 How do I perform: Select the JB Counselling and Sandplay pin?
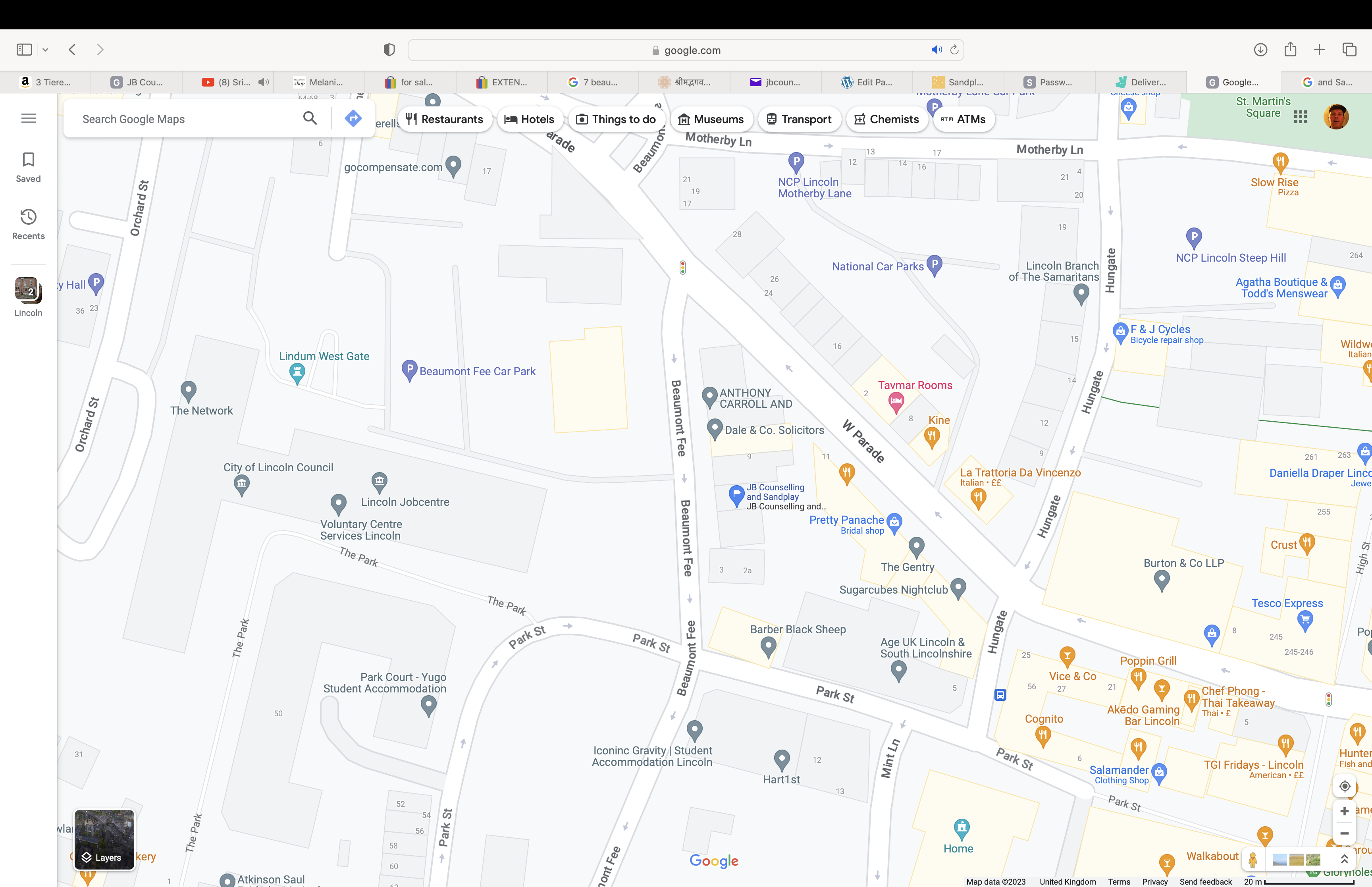click(x=736, y=496)
